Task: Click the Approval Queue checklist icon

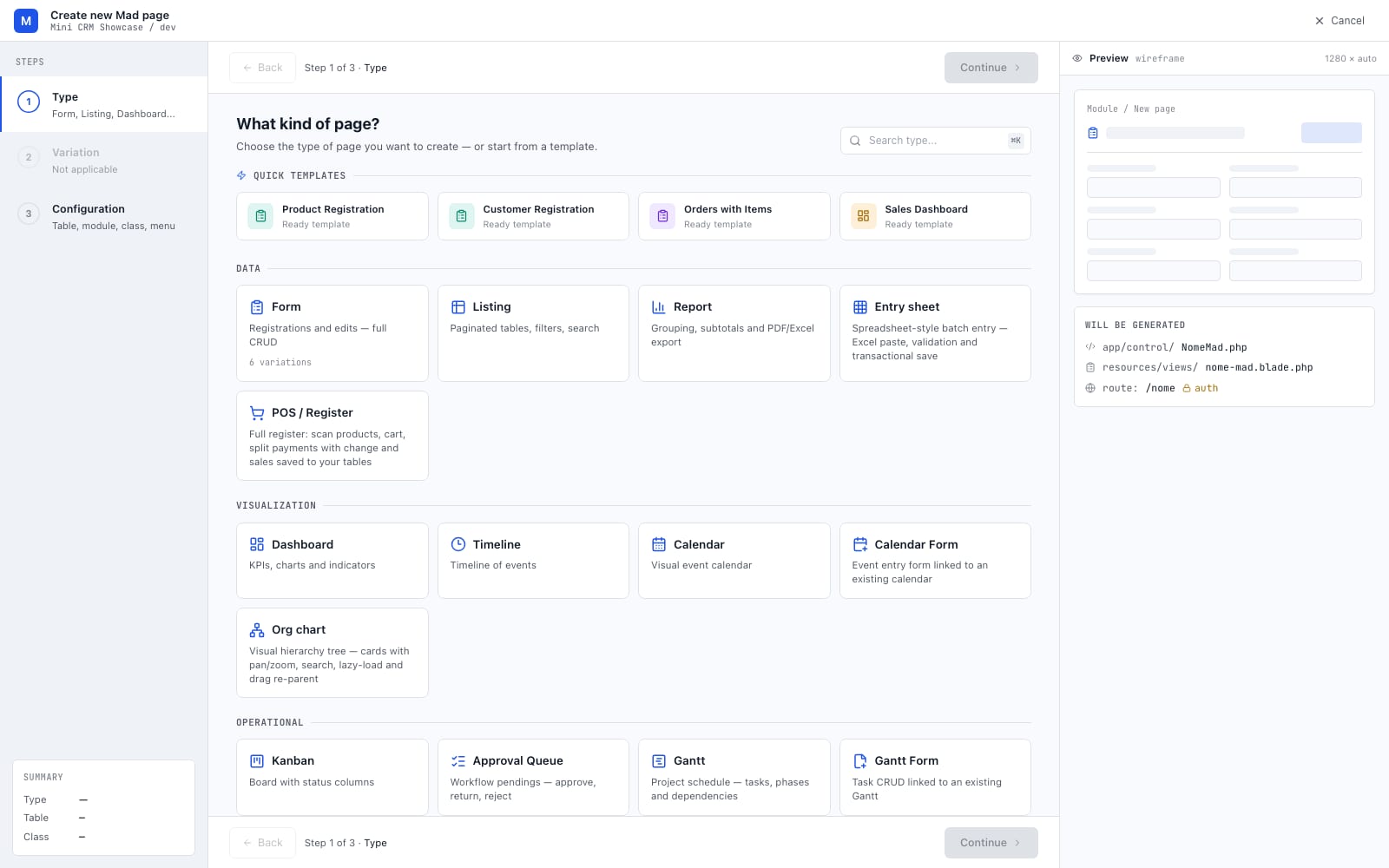Action: (x=458, y=761)
